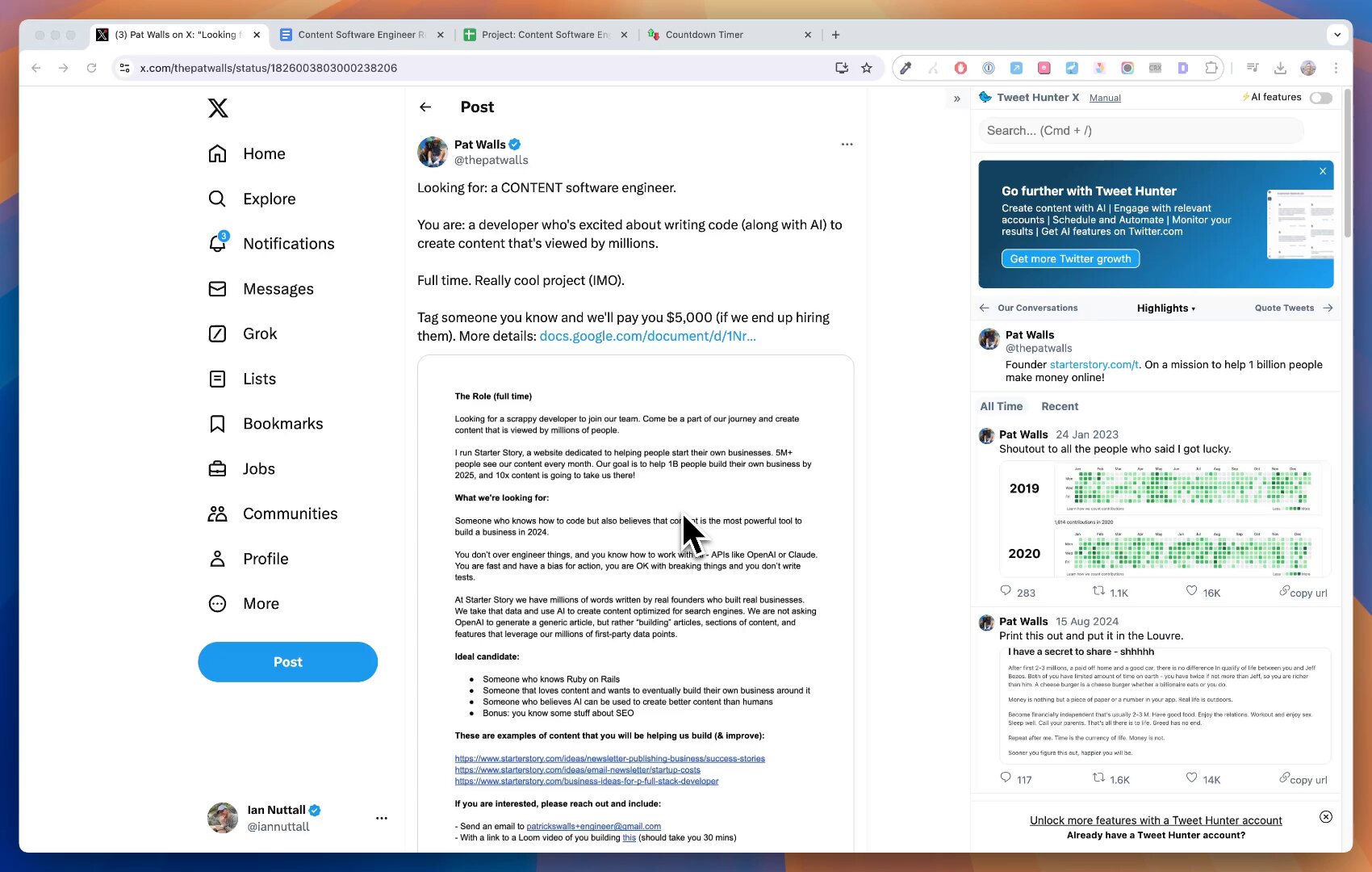1372x872 pixels.
Task: Open Chrome profile avatar in toolbar
Action: pyautogui.click(x=1308, y=68)
